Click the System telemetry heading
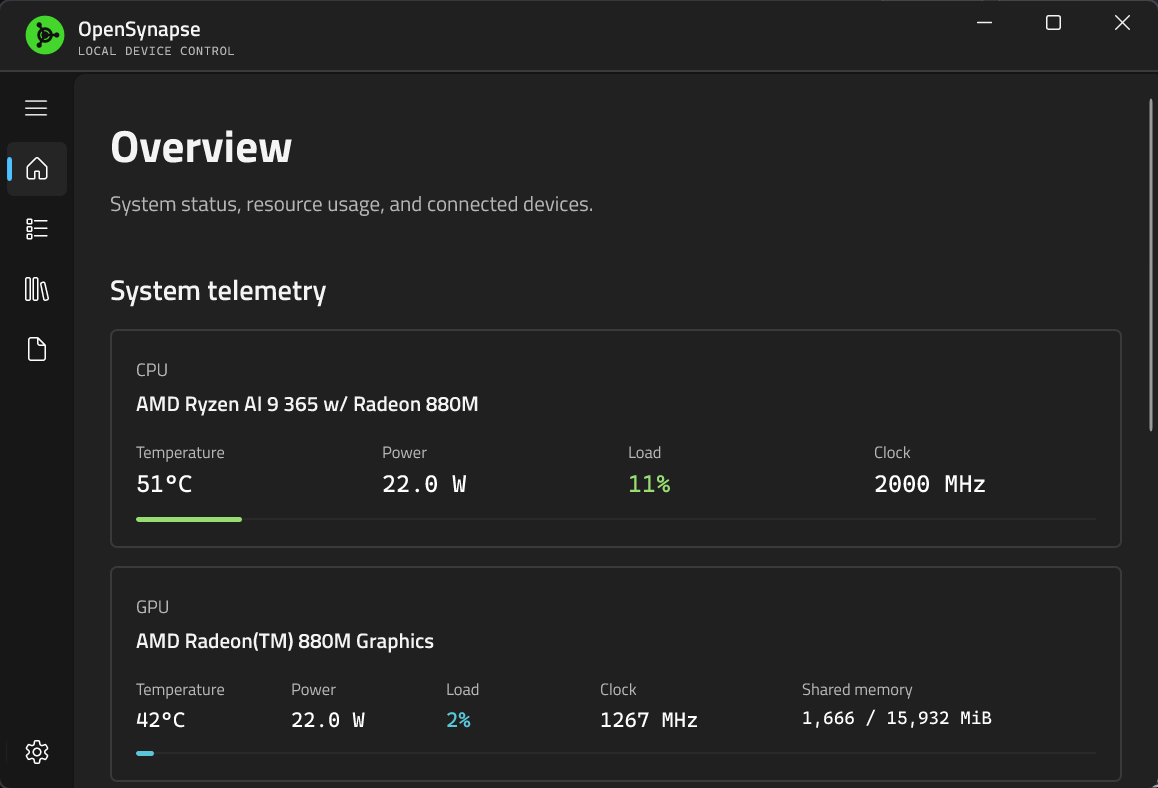The height and width of the screenshot is (788, 1158). click(x=218, y=291)
